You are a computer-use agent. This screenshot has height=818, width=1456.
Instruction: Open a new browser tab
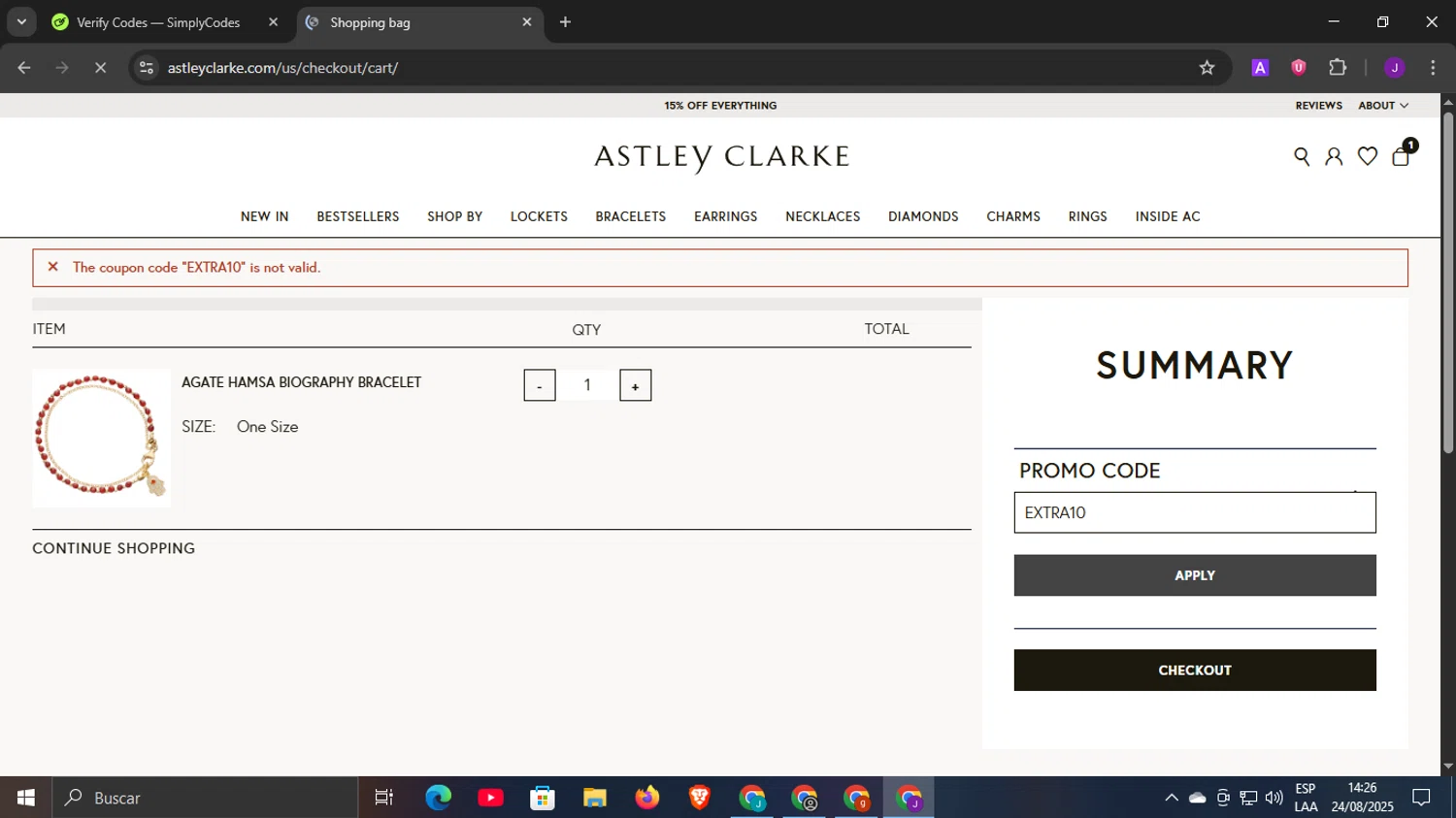pyautogui.click(x=565, y=22)
